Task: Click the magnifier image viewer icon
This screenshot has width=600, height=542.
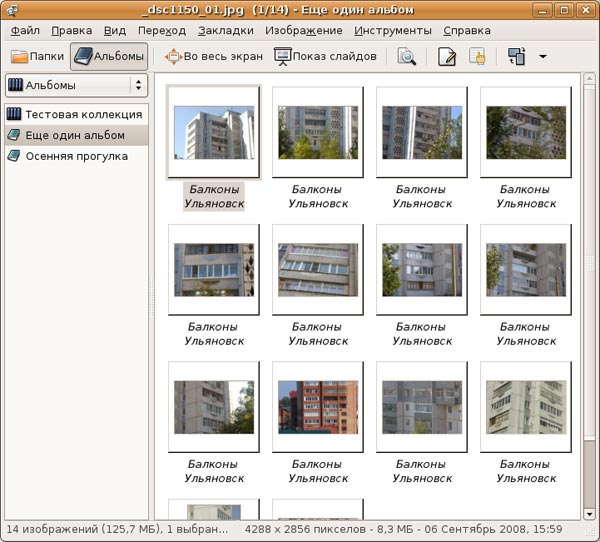Action: (x=406, y=57)
